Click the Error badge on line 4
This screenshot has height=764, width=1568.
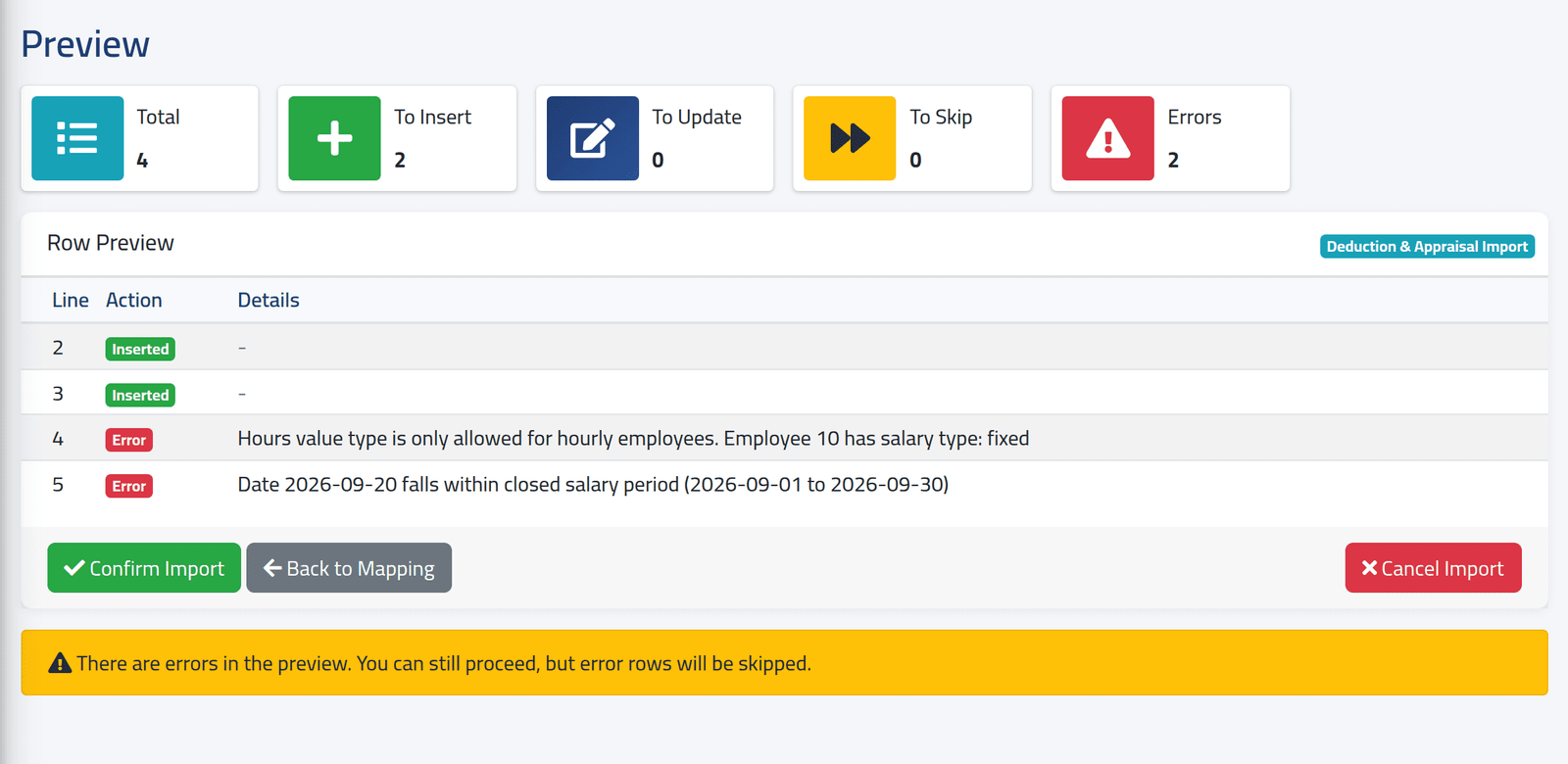point(128,440)
